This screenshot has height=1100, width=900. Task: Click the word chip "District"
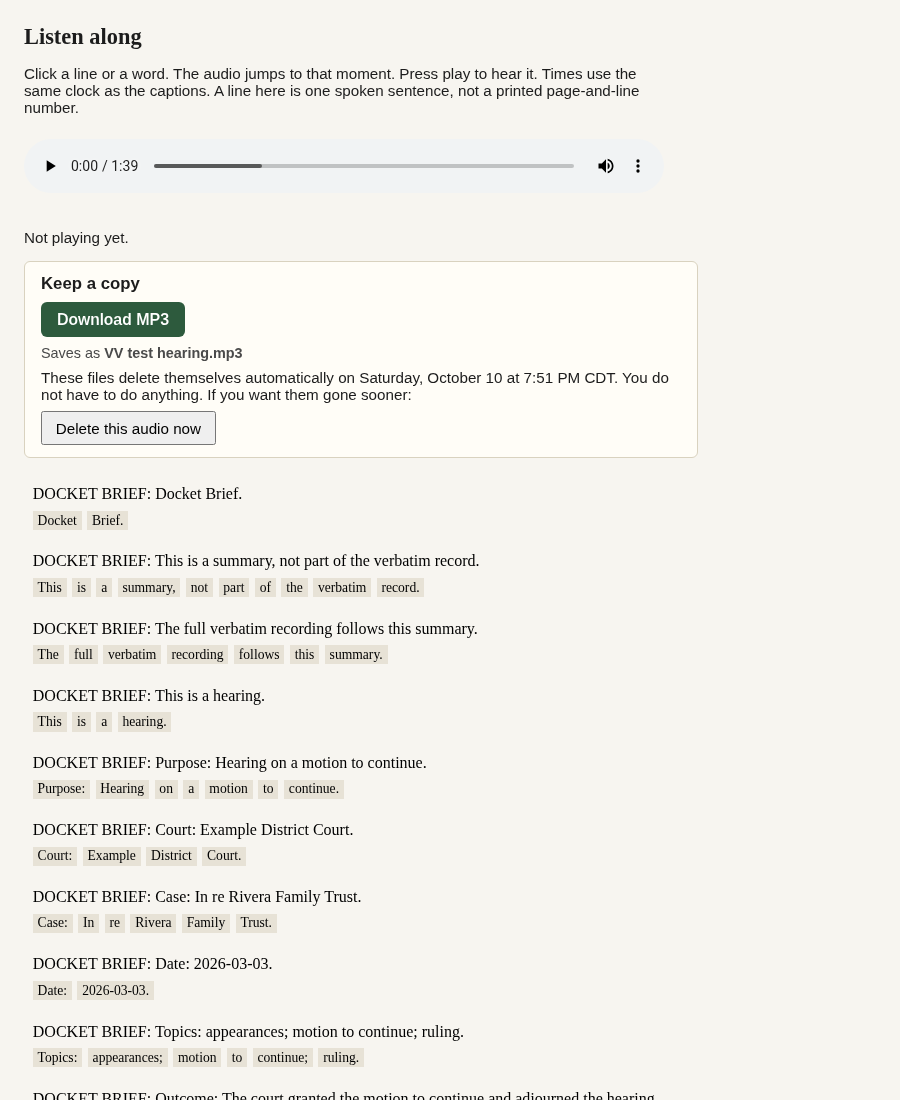coord(171,856)
